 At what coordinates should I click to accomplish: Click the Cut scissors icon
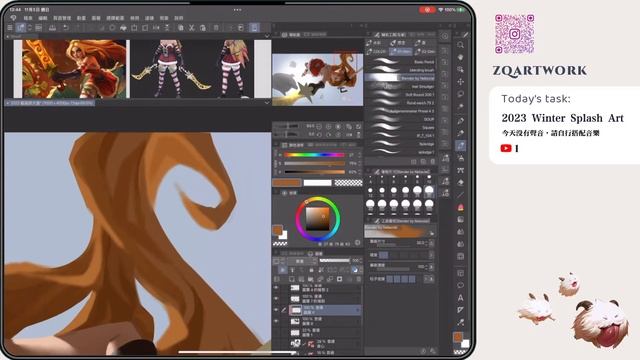191,28
